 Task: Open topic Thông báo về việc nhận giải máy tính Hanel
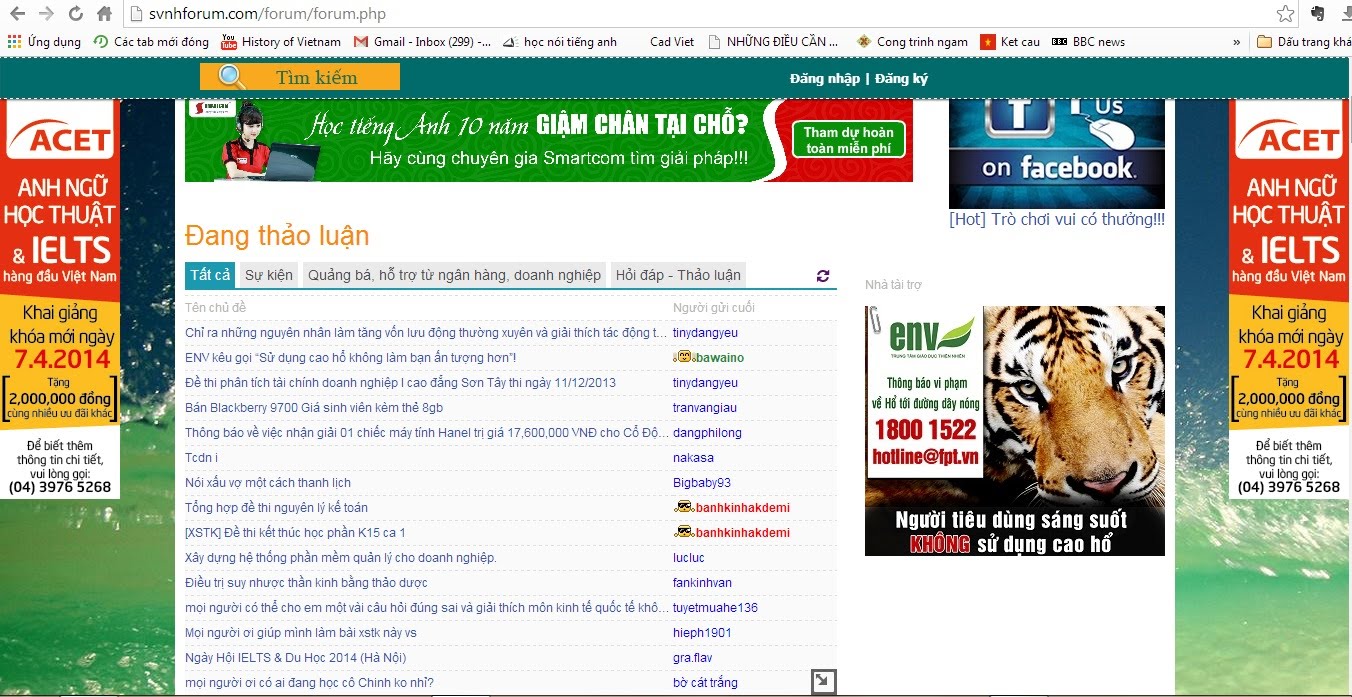[x=427, y=433]
